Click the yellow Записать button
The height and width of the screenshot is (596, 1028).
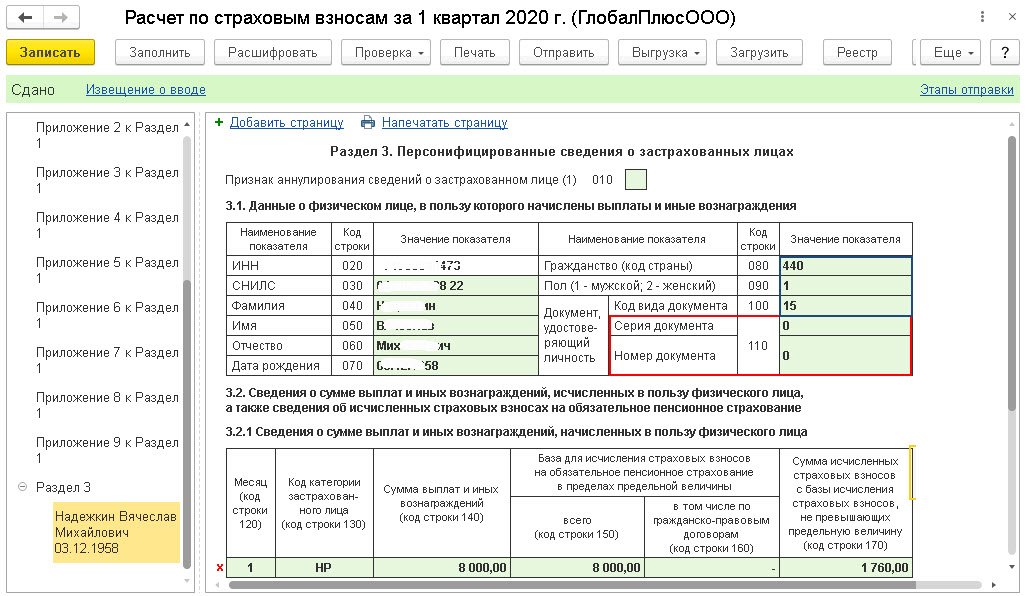(50, 52)
